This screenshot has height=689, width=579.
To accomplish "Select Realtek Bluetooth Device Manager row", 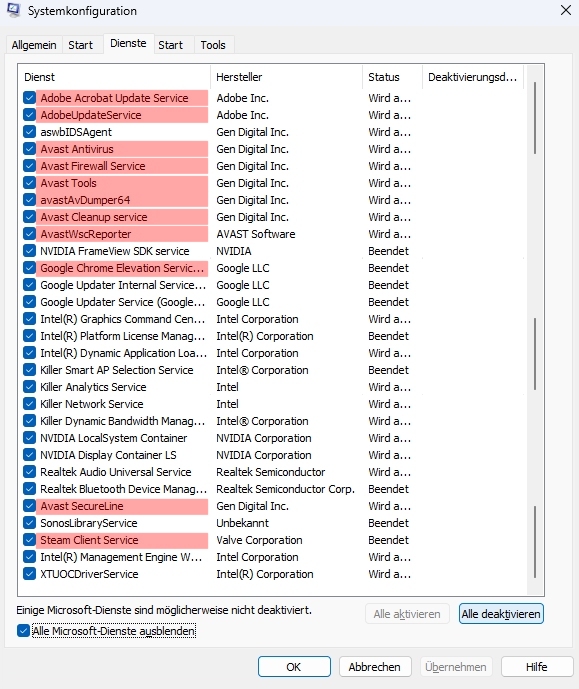I will click(123, 489).
